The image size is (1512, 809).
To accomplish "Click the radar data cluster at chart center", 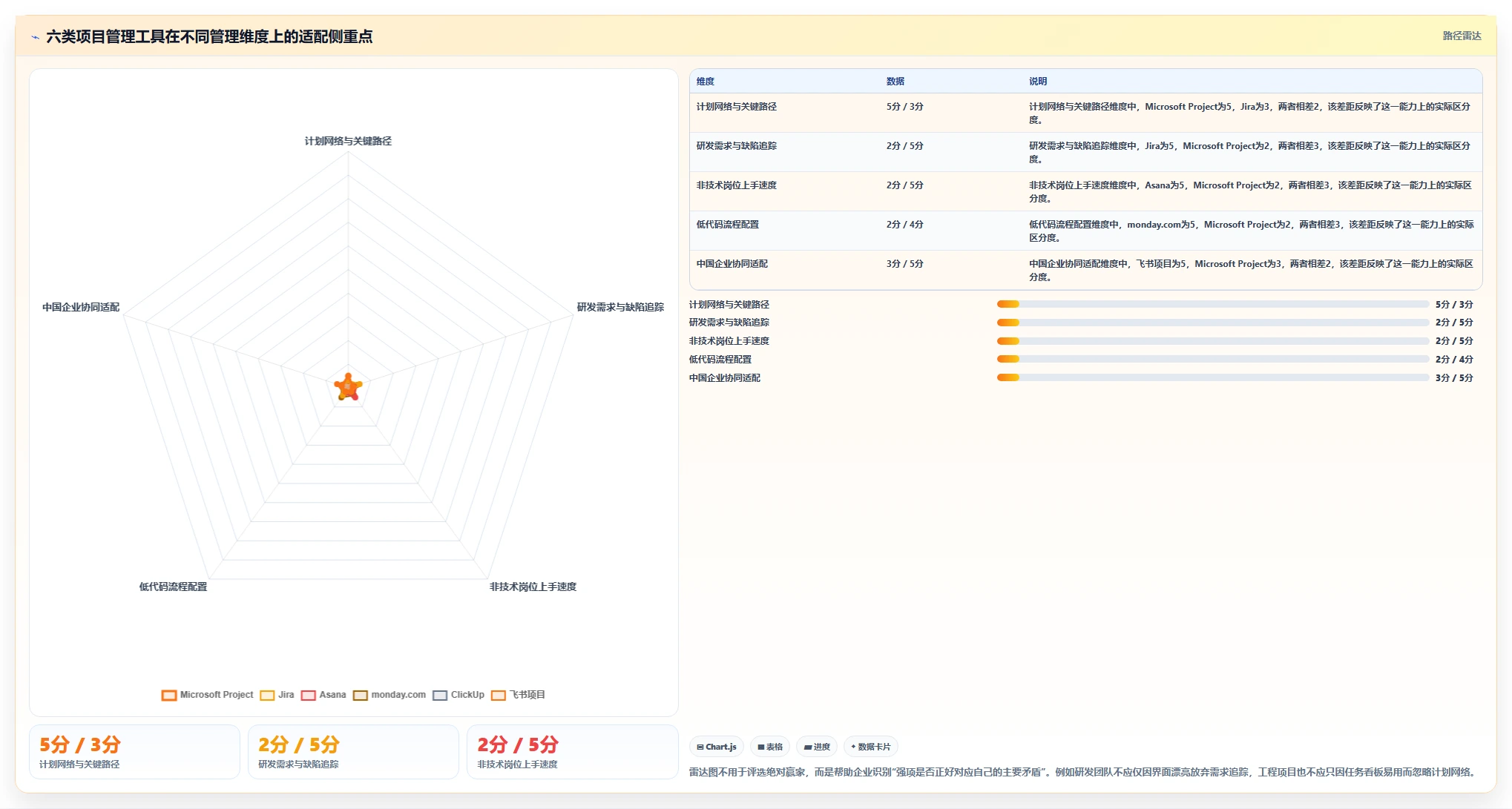I will click(x=348, y=387).
